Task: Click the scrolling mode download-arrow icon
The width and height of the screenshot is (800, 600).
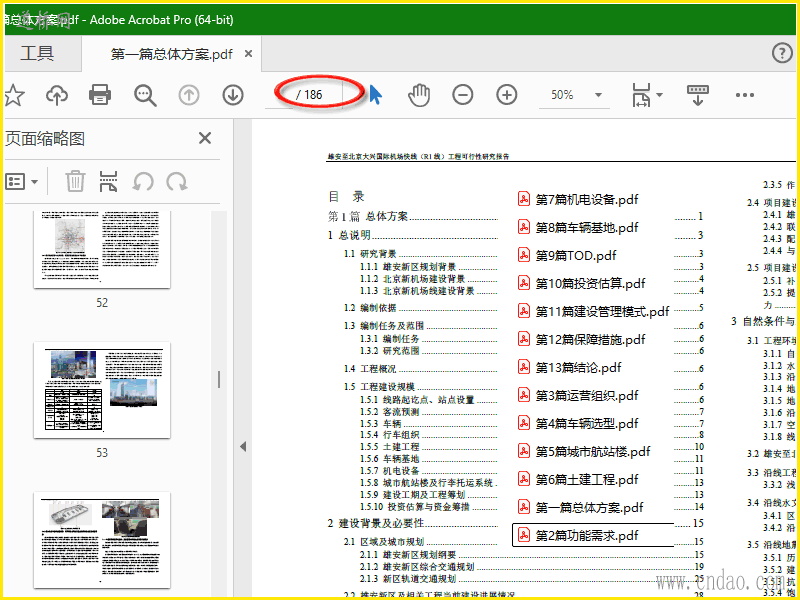Action: (698, 95)
